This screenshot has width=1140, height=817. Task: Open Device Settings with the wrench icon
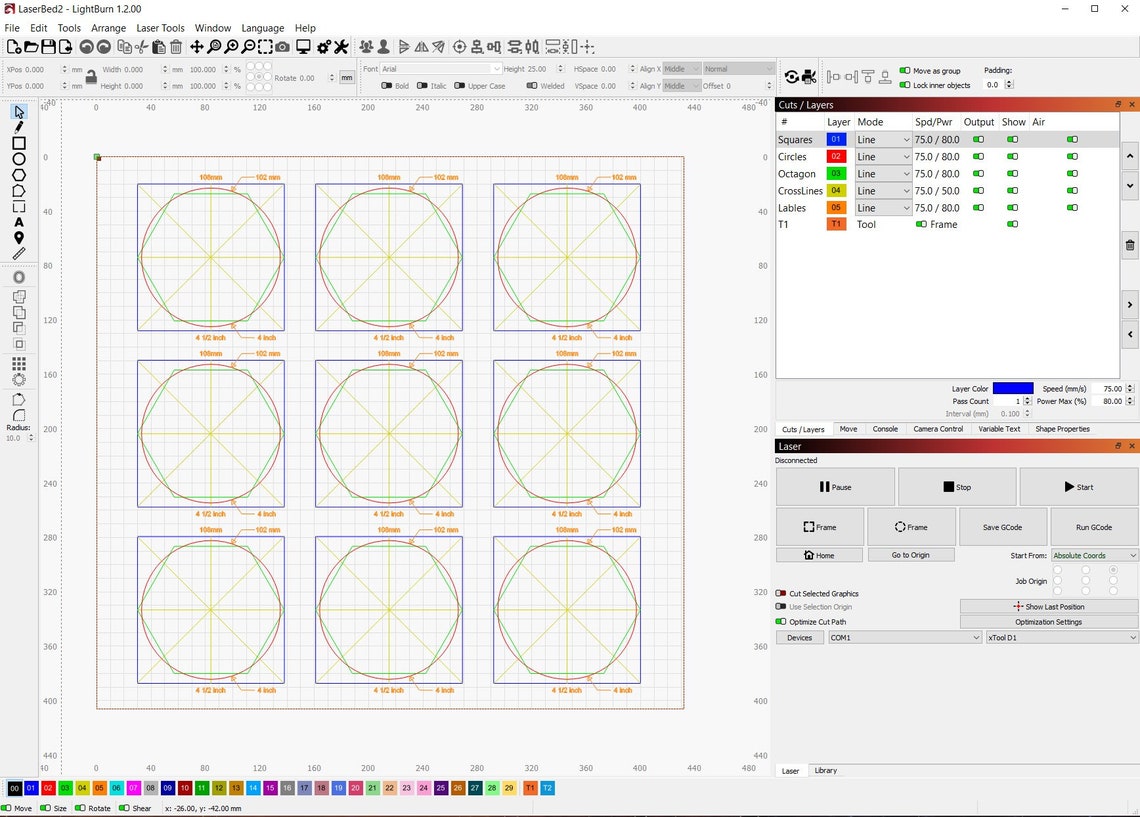pos(341,46)
